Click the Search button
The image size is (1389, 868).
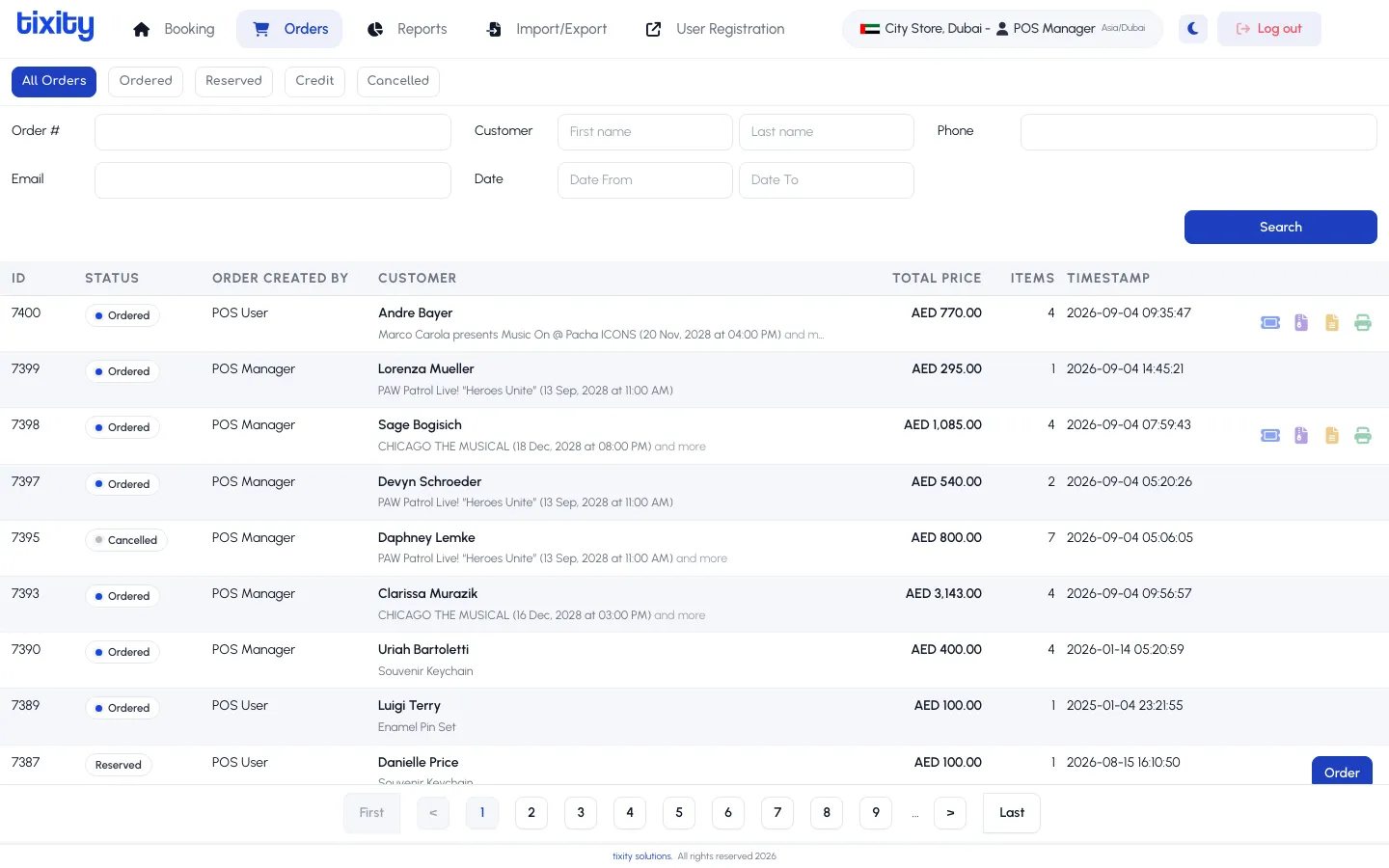pos(1281,228)
